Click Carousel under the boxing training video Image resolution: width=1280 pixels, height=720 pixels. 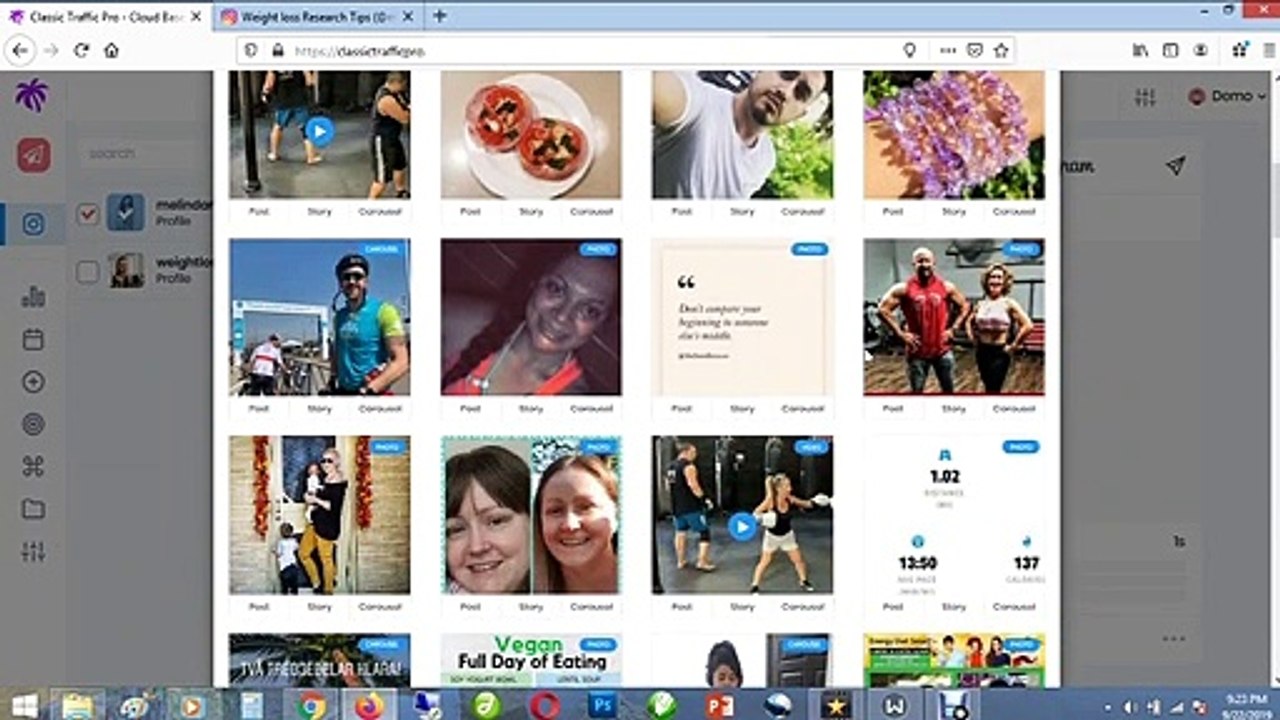pos(802,607)
